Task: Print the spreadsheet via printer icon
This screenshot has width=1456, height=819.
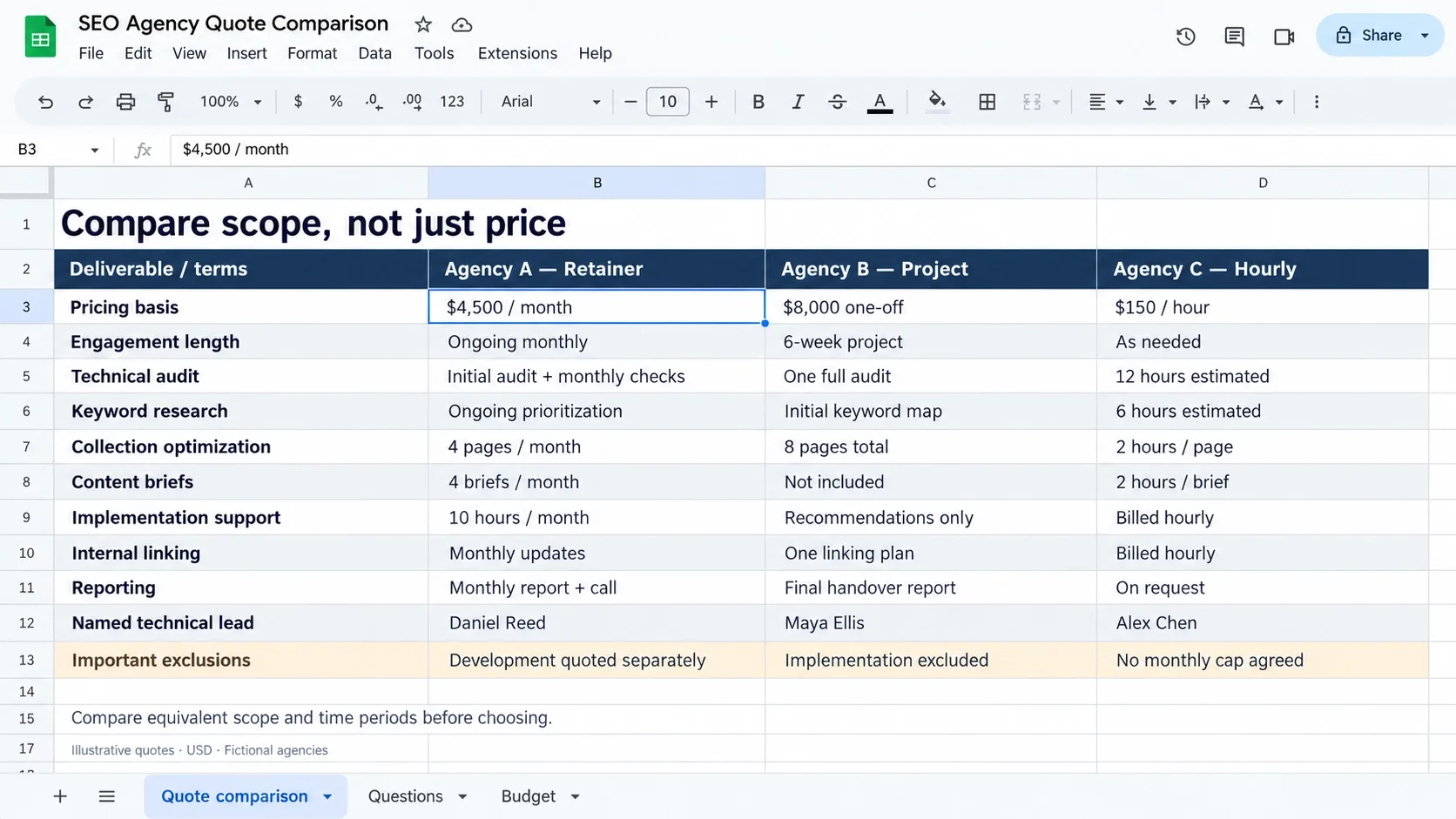Action: pos(125,102)
